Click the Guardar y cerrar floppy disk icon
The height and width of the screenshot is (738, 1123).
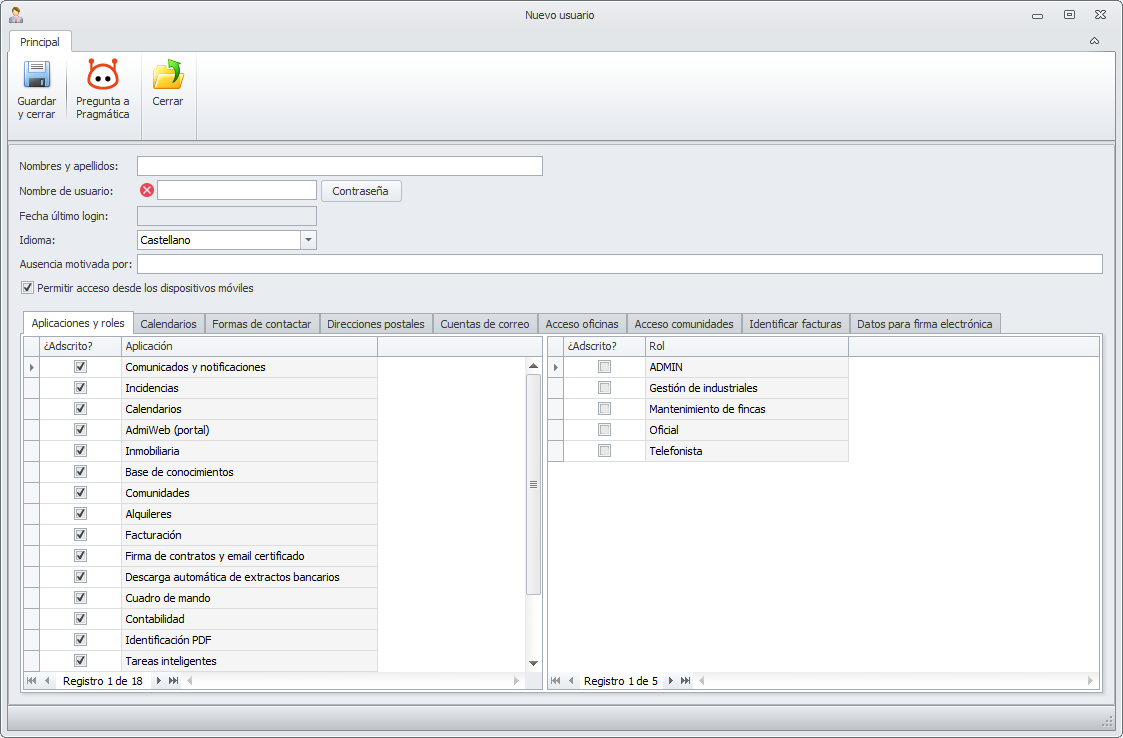click(x=37, y=76)
